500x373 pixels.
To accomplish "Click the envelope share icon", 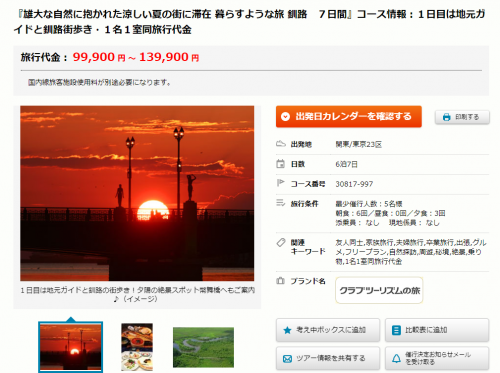I will point(287,359).
